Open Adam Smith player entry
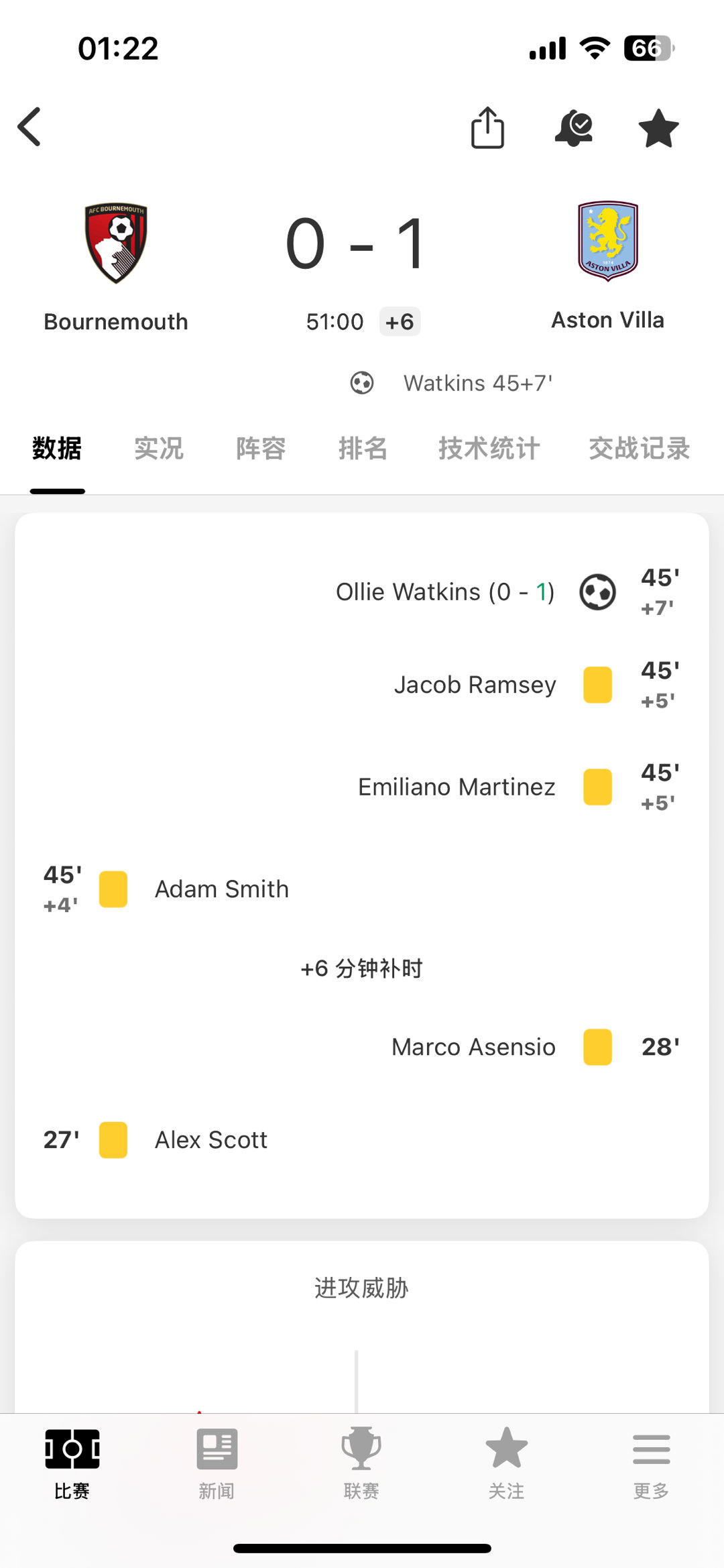Screen dimensions: 724x1568 pyautogui.click(x=222, y=889)
